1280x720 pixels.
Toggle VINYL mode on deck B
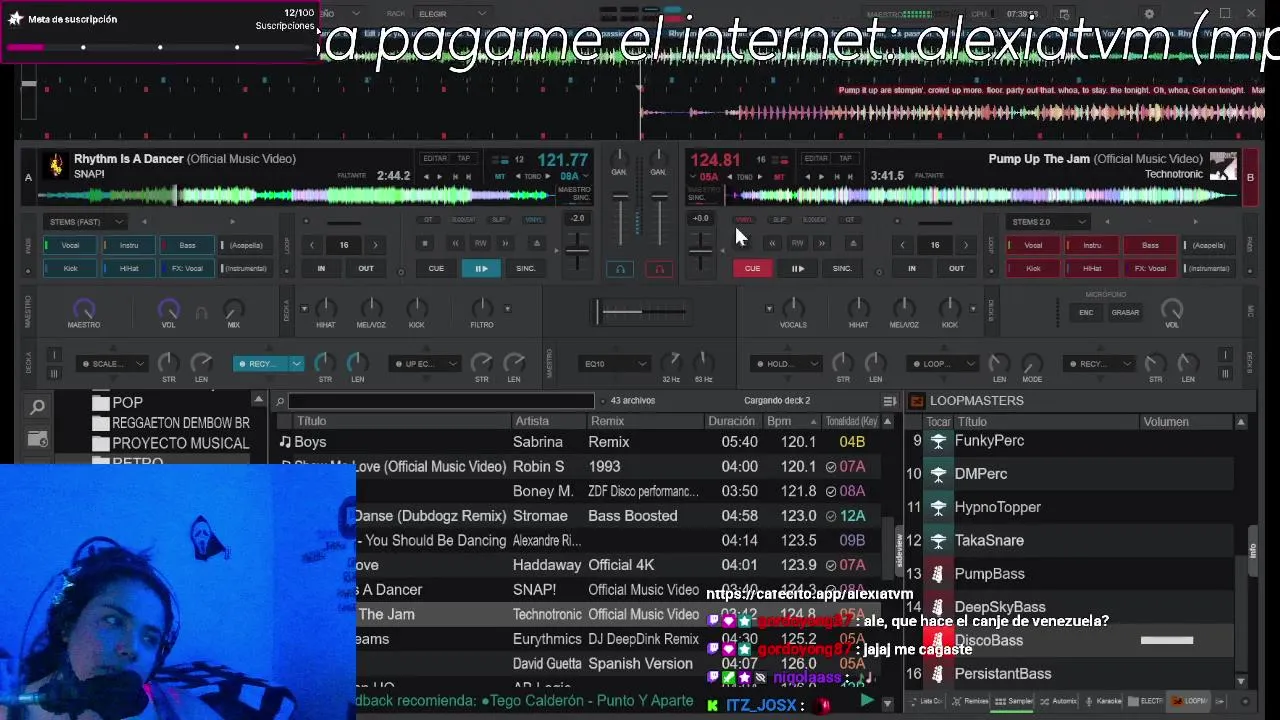(x=745, y=220)
